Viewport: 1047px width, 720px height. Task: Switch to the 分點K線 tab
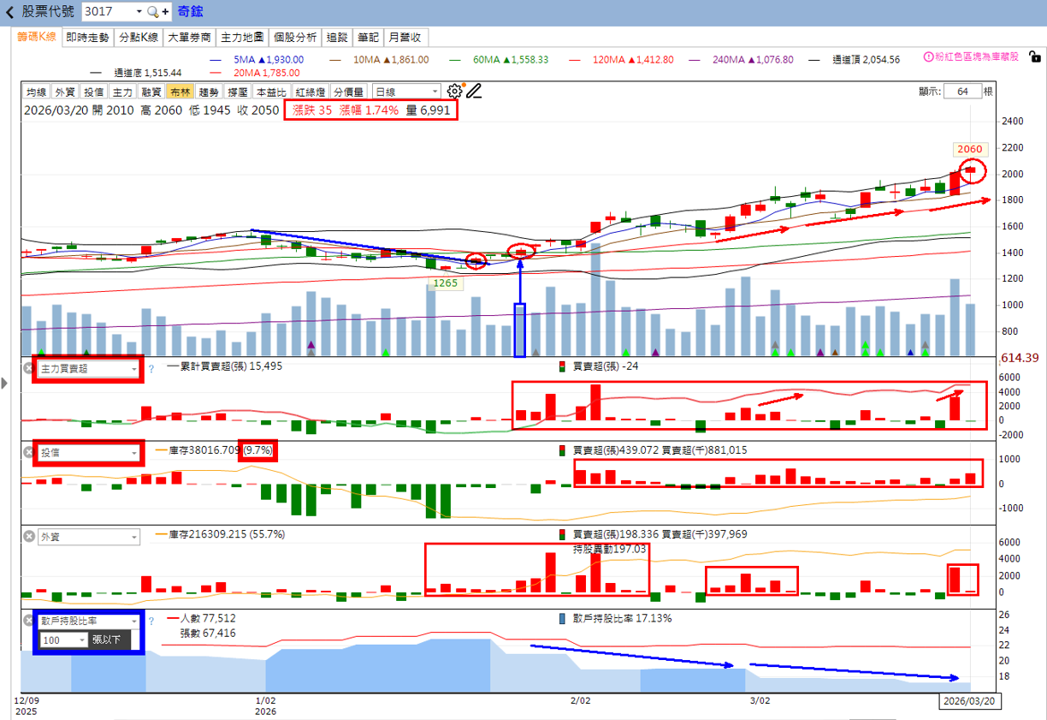pos(138,37)
